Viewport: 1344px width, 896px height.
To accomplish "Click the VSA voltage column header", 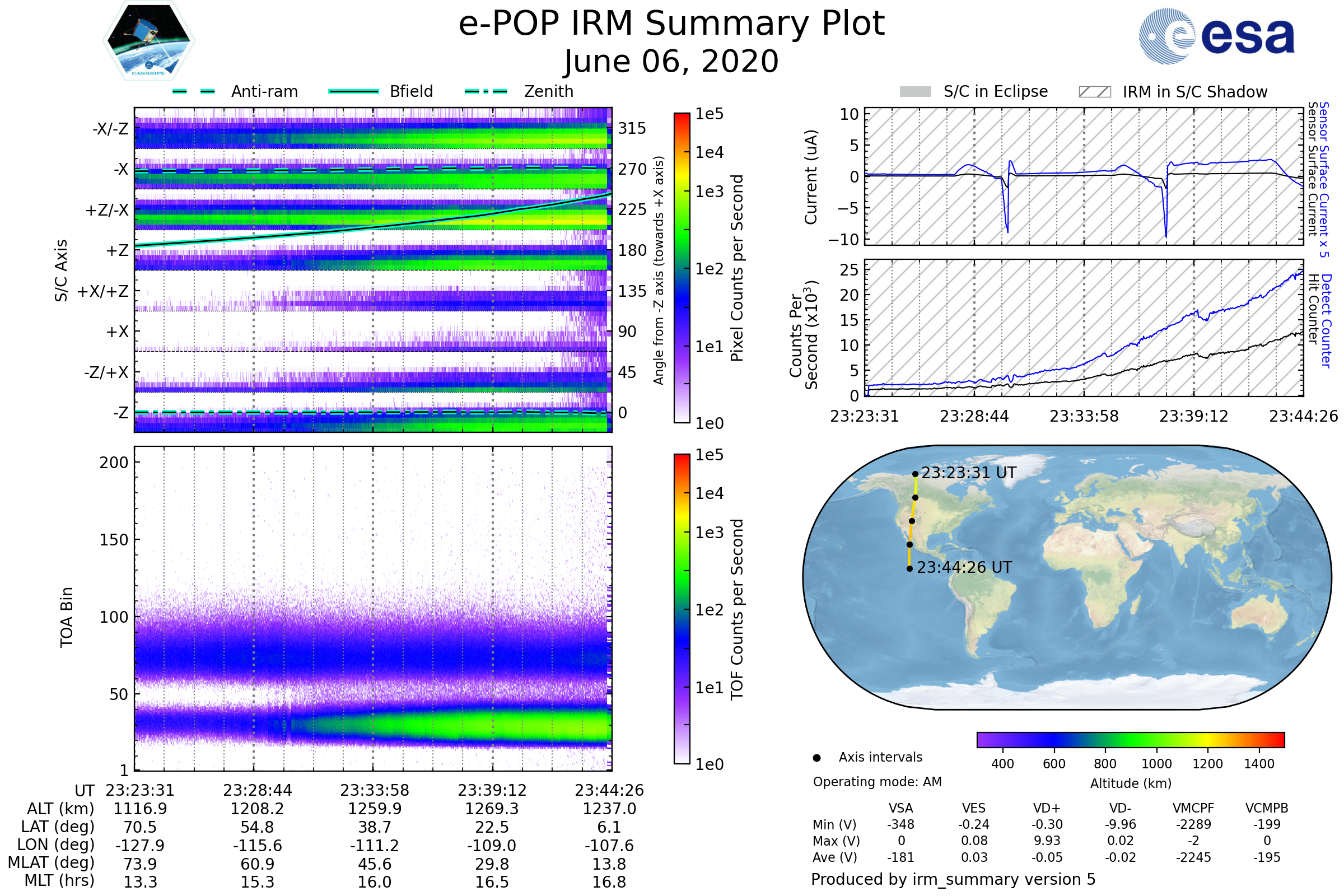I will [x=900, y=808].
